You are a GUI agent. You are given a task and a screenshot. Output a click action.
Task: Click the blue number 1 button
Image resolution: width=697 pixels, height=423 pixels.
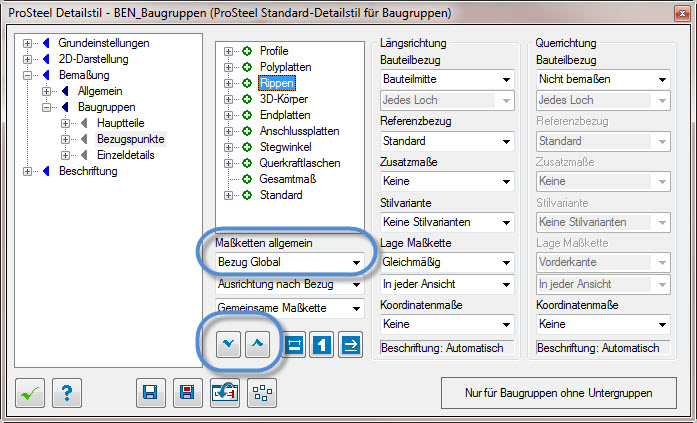click(x=322, y=344)
